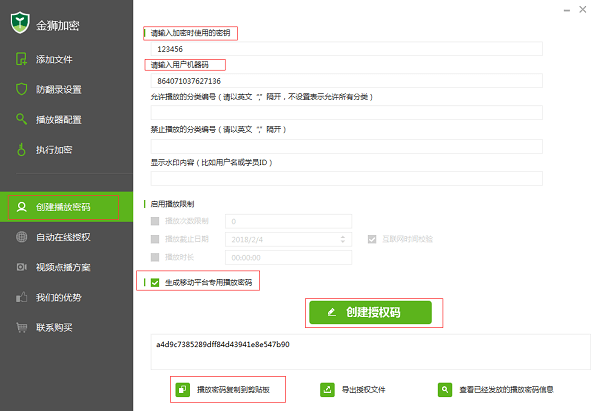The width and height of the screenshot is (600, 411).
Task: Click the 创建授权码 button
Action: click(x=370, y=312)
